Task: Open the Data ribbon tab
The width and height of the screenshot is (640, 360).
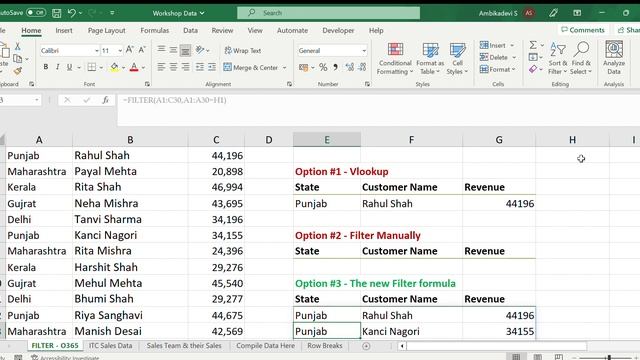Action: [x=190, y=31]
